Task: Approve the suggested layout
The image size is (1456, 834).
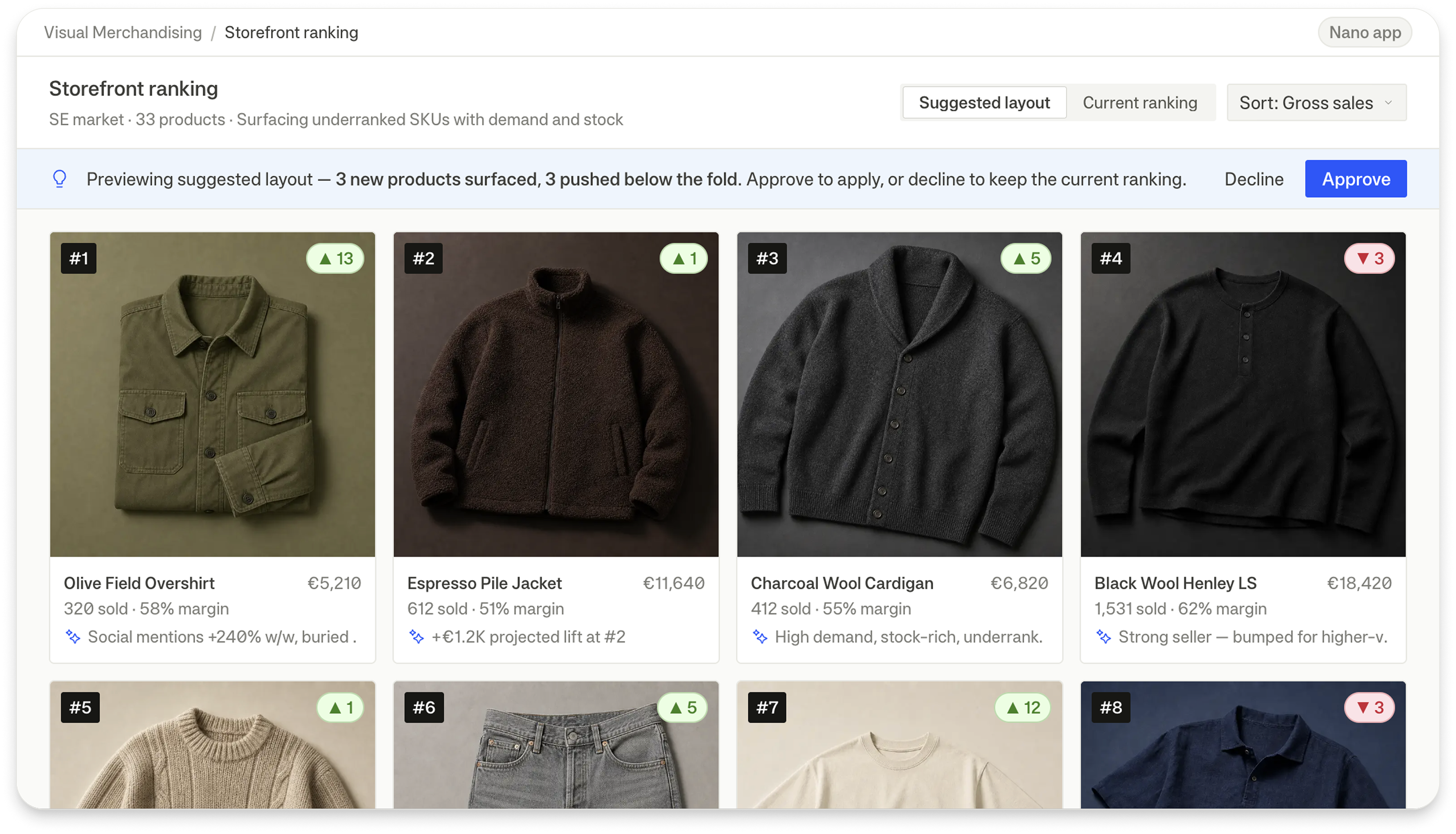Action: [x=1356, y=178]
